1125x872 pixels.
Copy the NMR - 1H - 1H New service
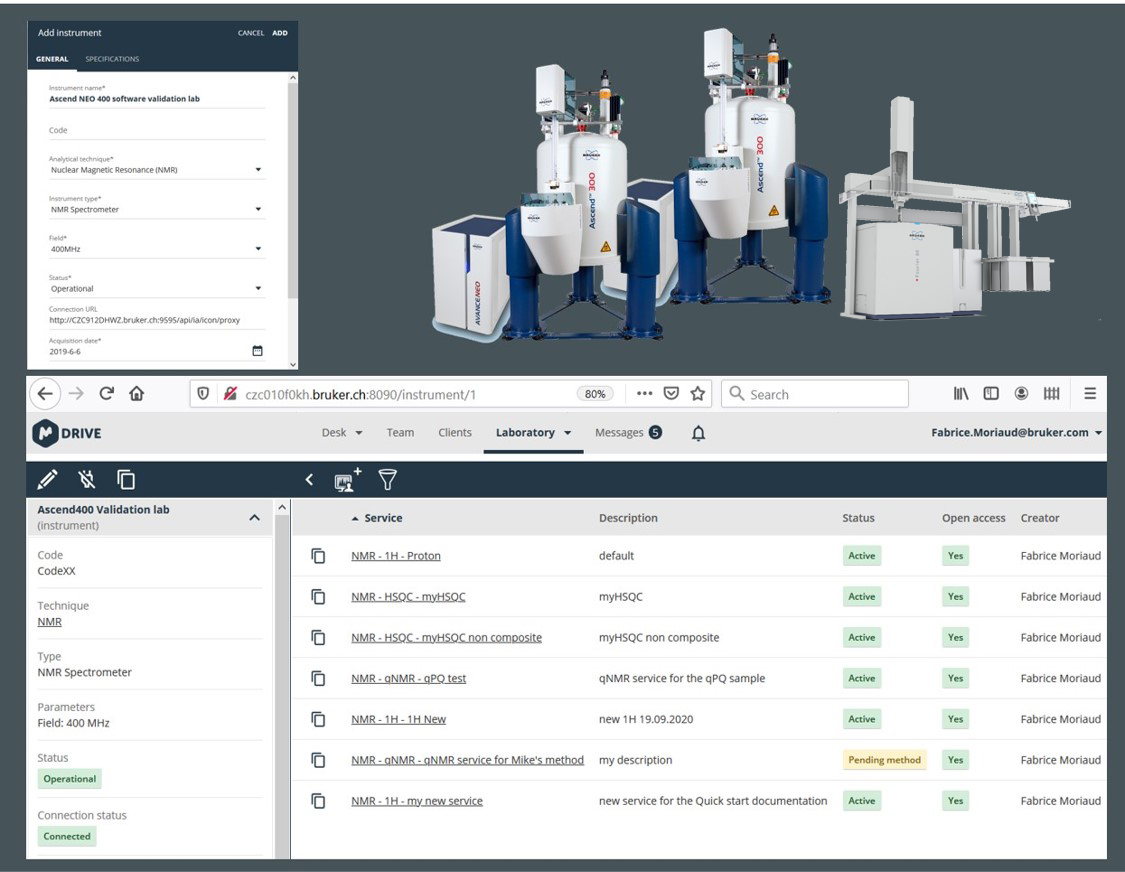[318, 720]
